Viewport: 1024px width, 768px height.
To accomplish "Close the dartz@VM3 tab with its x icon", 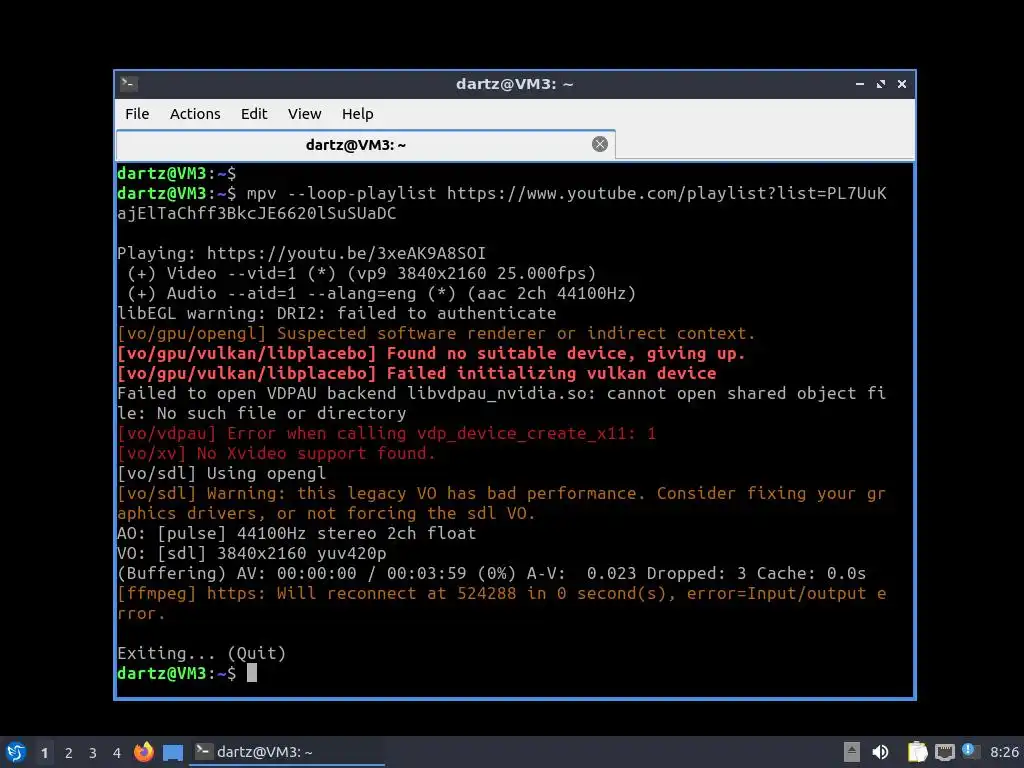I will pos(600,144).
